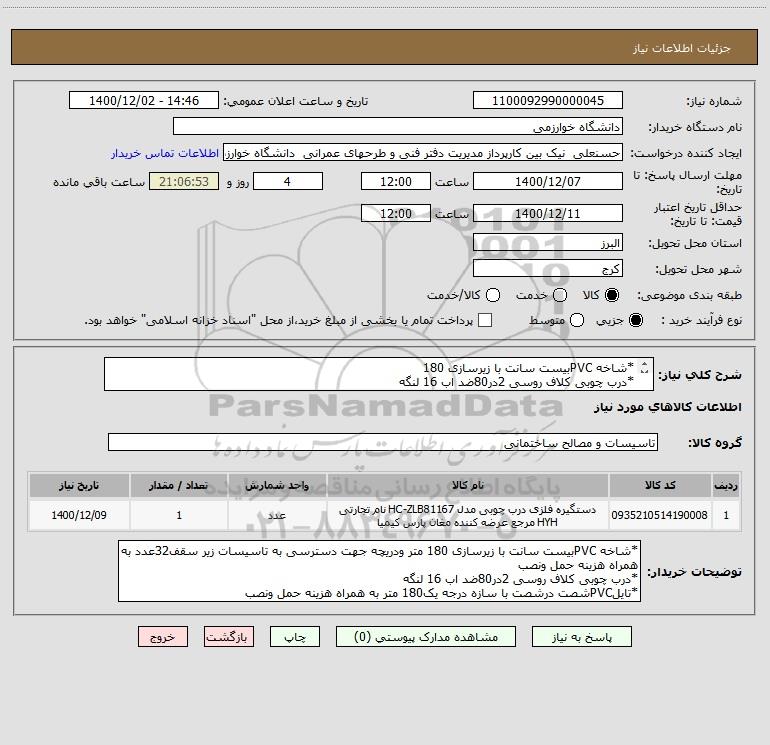Click the 'خروج' exit button

163,637
